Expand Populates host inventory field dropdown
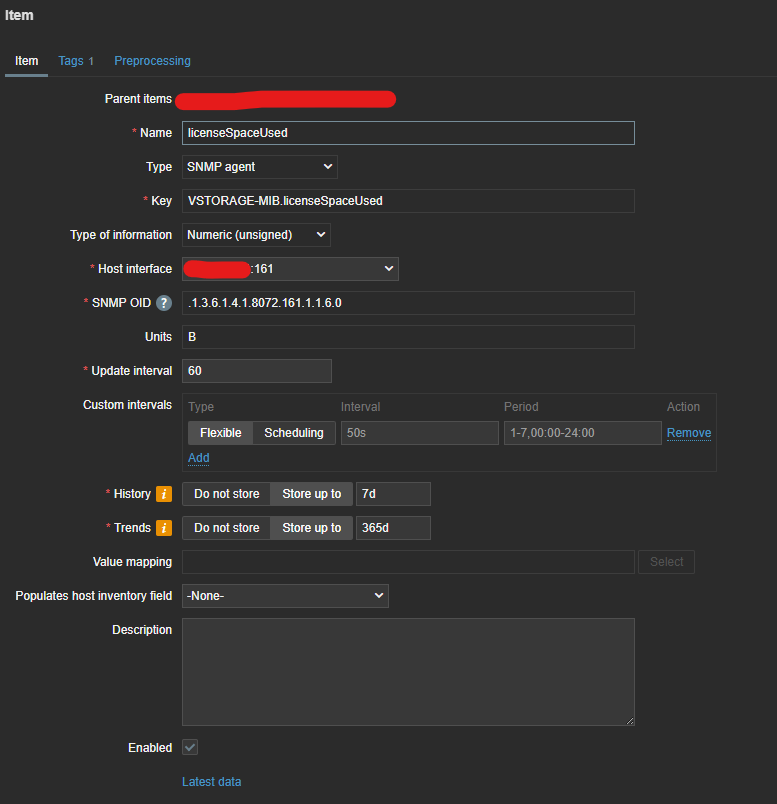This screenshot has width=777, height=804. coord(285,596)
